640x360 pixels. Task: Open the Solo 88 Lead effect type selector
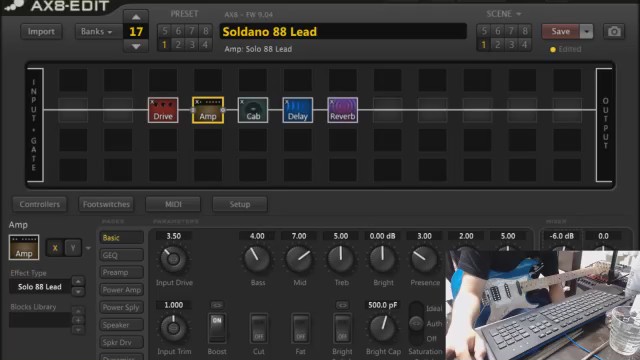point(40,287)
